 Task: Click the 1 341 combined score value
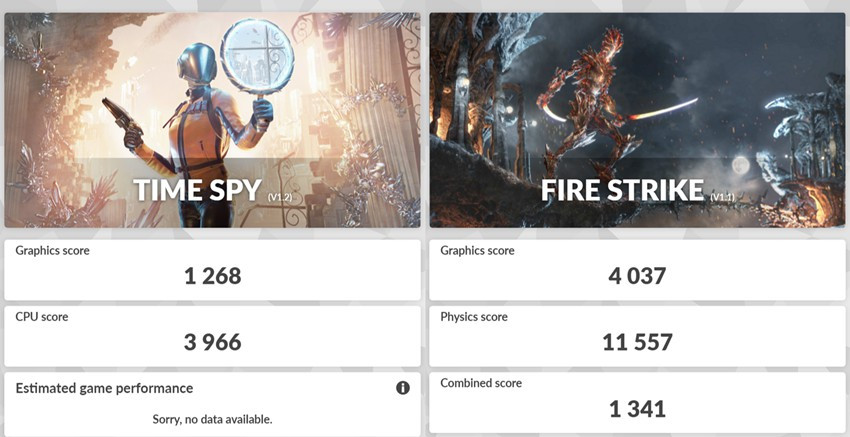point(638,409)
